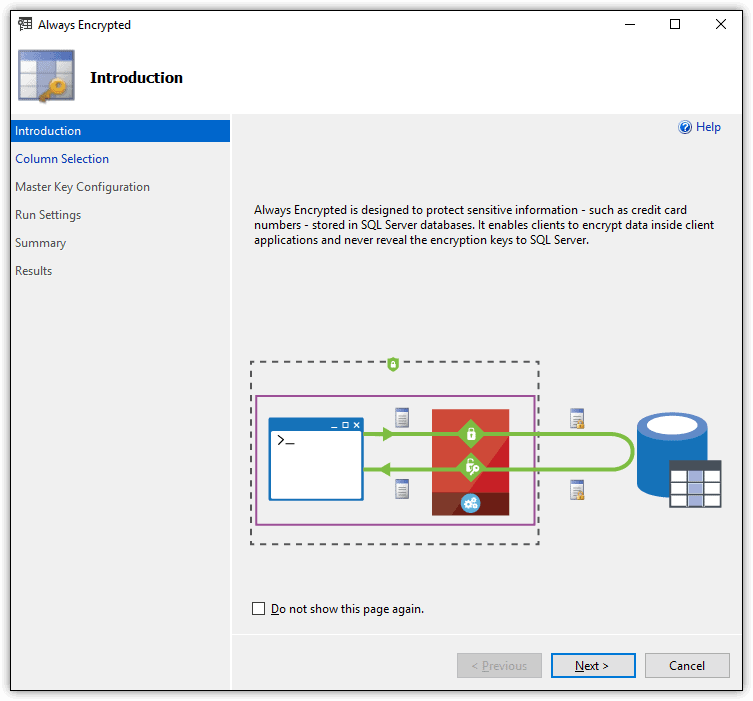Image resolution: width=753 pixels, height=701 pixels.
Task: Click the lower locked document icon
Action: point(577,490)
